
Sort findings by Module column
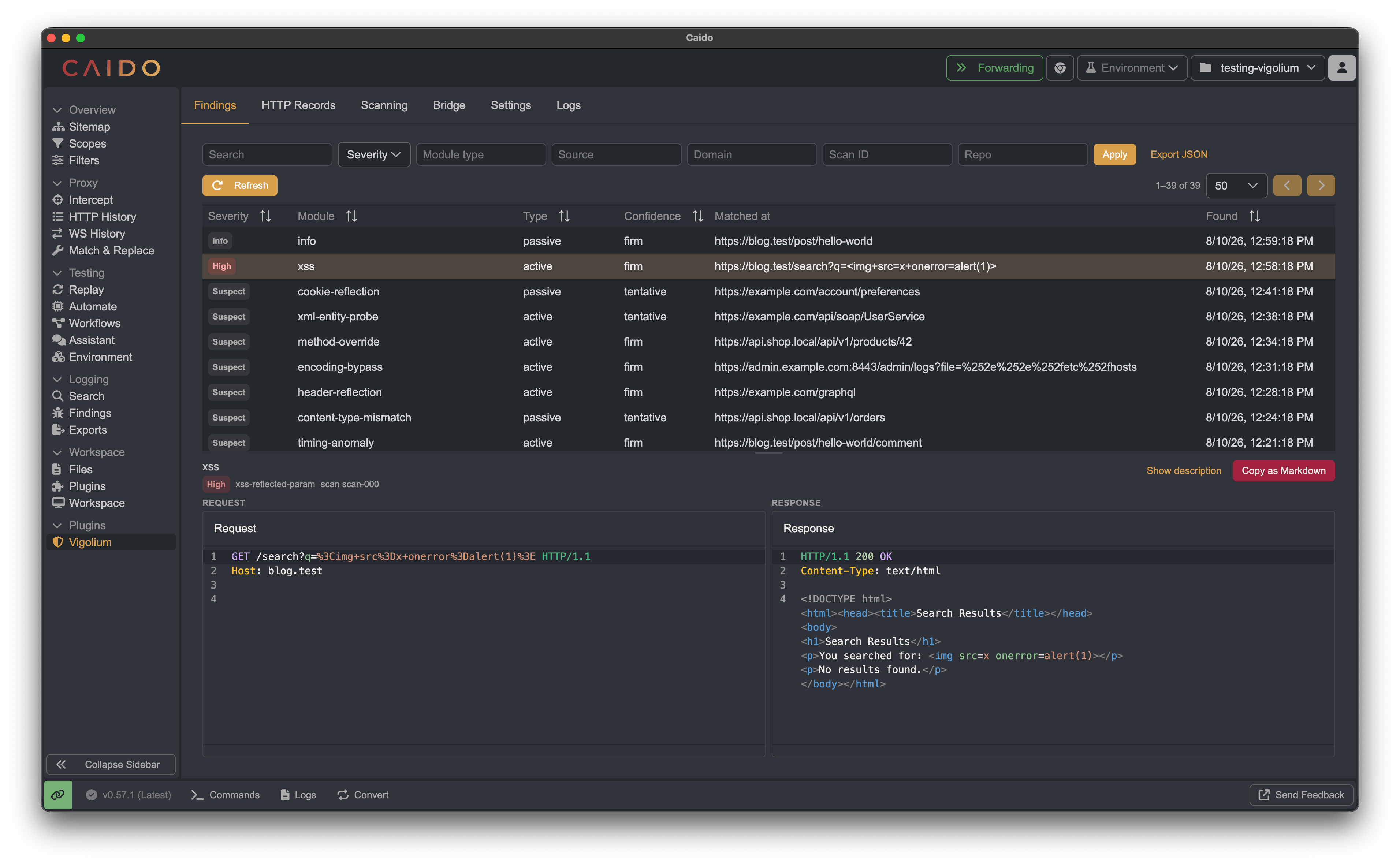pyautogui.click(x=351, y=216)
